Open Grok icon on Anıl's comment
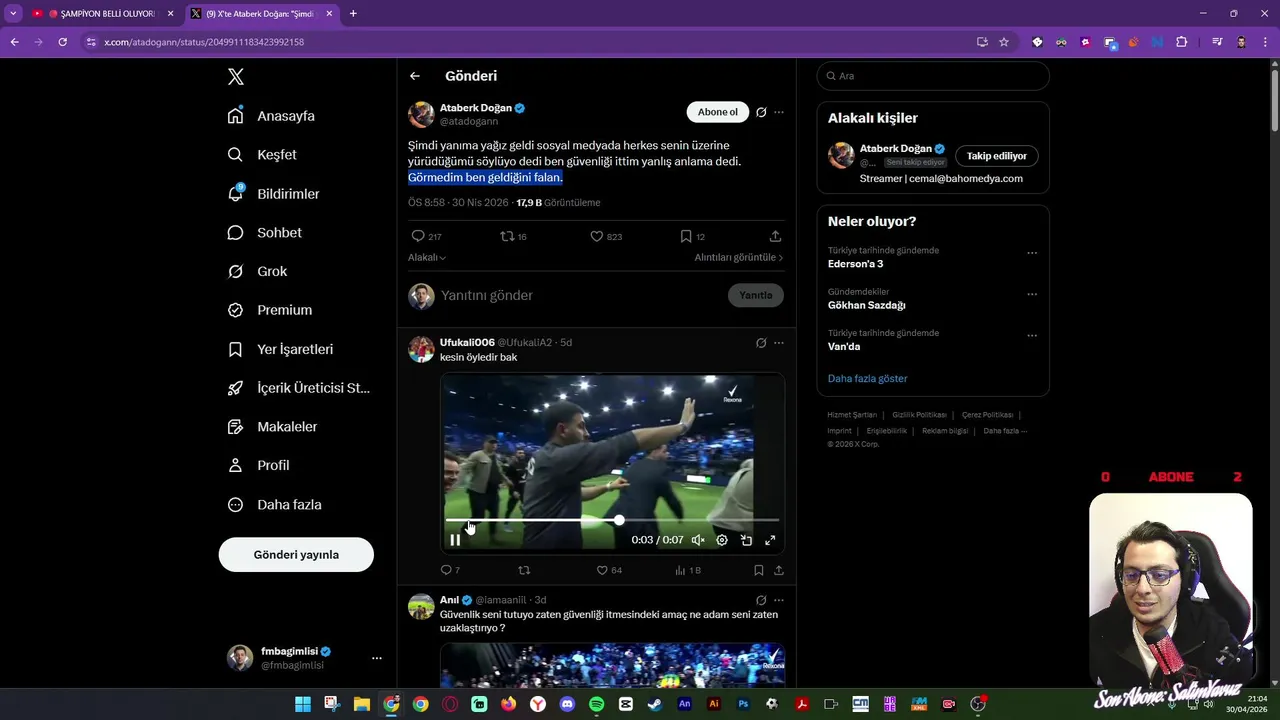The height and width of the screenshot is (720, 1280). click(761, 600)
